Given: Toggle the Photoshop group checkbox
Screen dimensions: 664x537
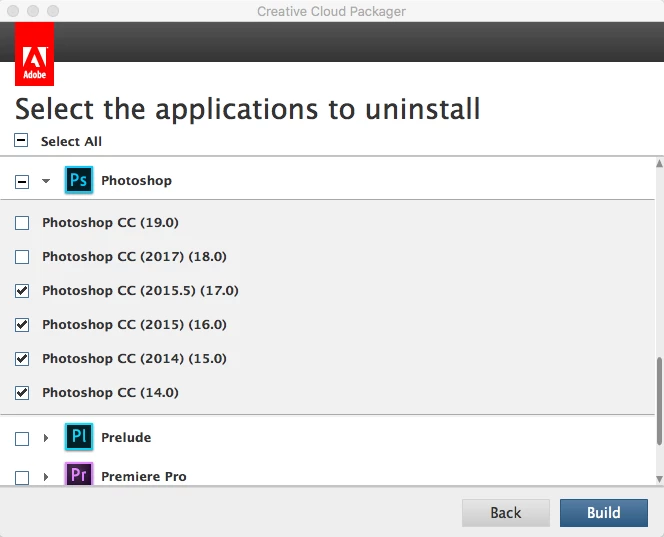Looking at the screenshot, I should pos(22,182).
